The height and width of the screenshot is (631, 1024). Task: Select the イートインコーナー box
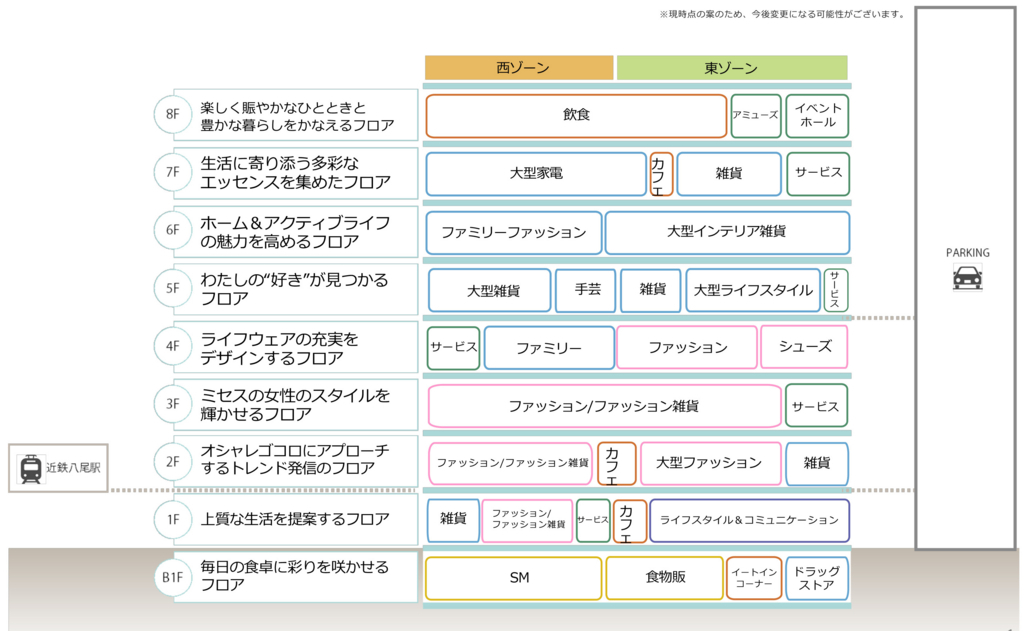tap(754, 578)
